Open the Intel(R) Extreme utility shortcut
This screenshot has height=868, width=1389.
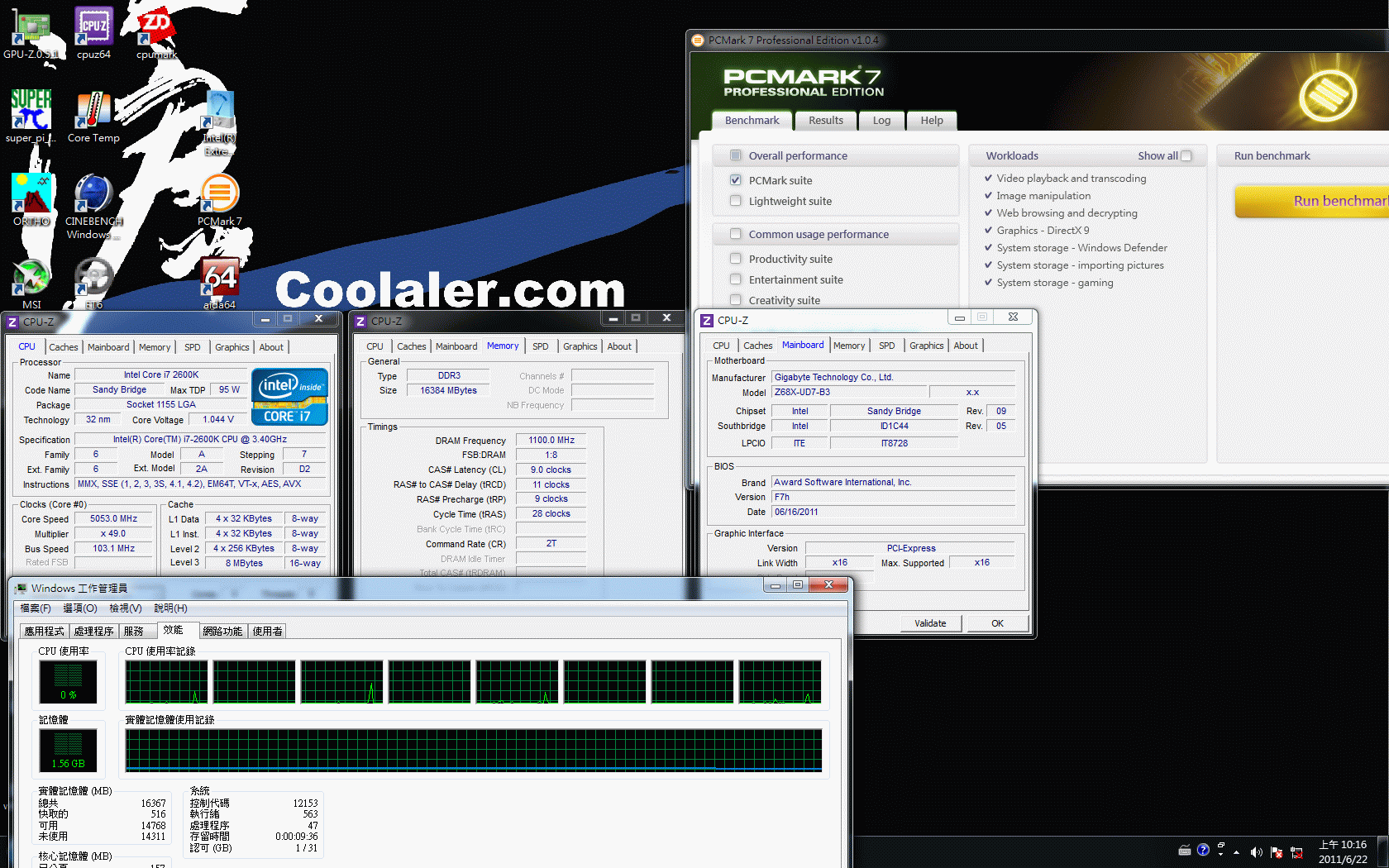220,124
